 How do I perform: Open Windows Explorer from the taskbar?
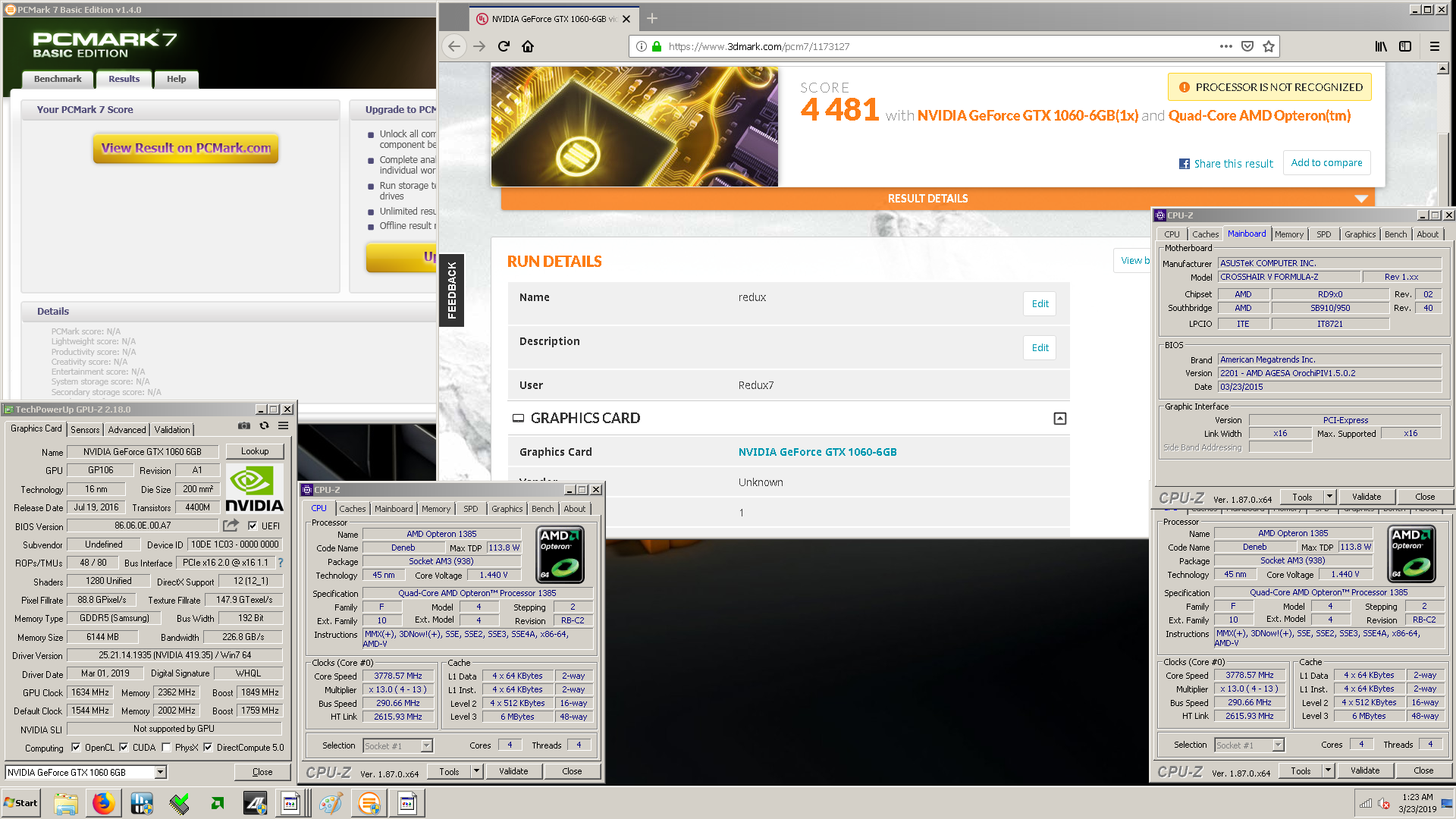point(66,803)
